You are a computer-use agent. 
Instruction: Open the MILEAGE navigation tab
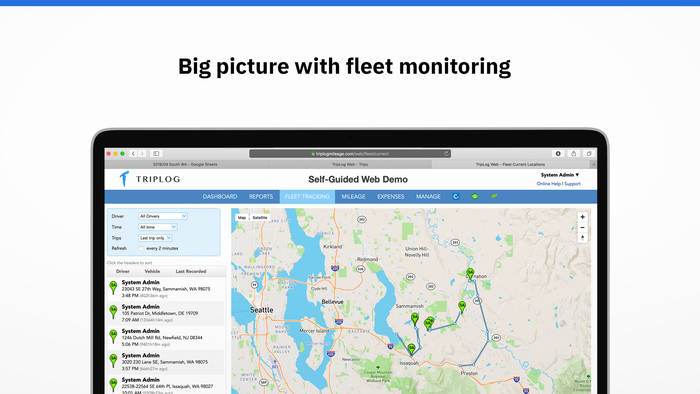point(353,196)
